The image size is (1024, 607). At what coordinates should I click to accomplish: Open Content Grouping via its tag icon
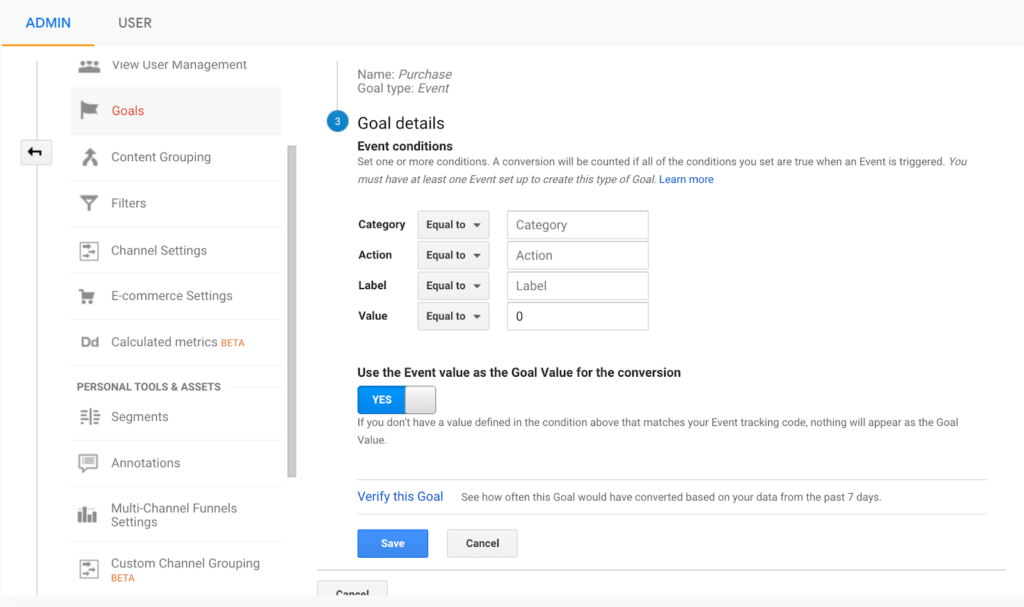tap(90, 157)
